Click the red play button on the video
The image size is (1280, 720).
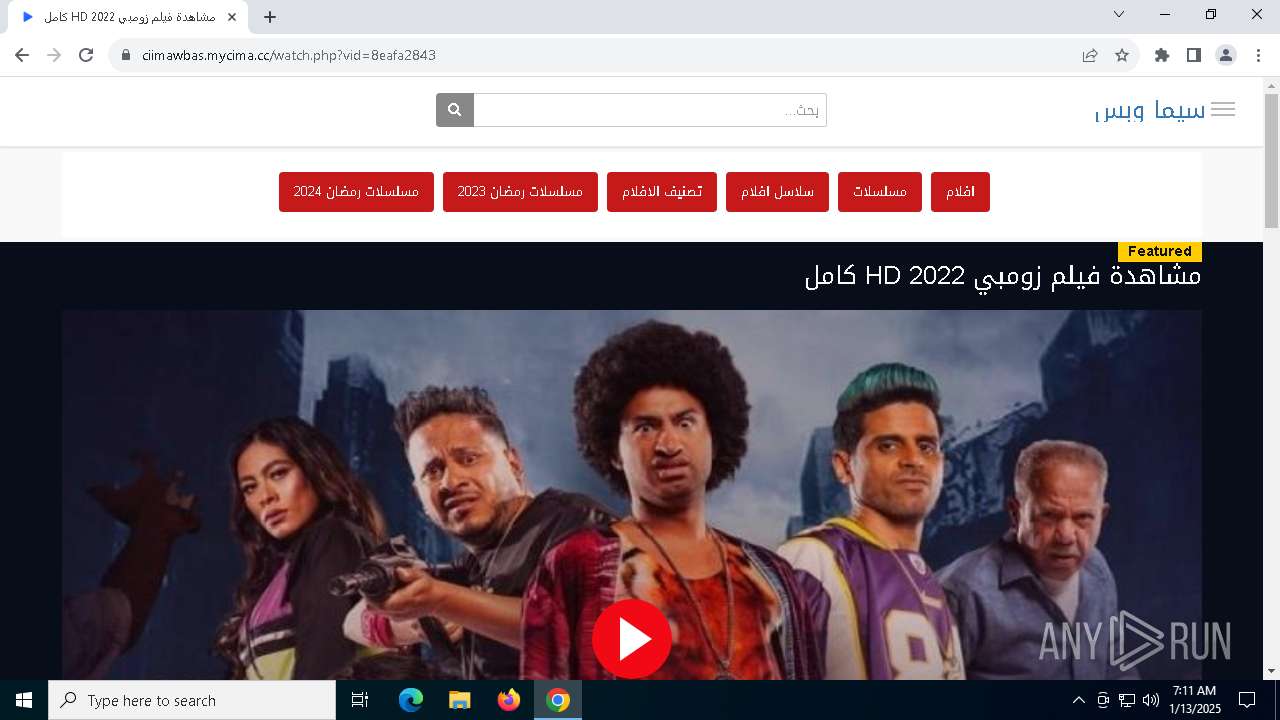(632, 639)
